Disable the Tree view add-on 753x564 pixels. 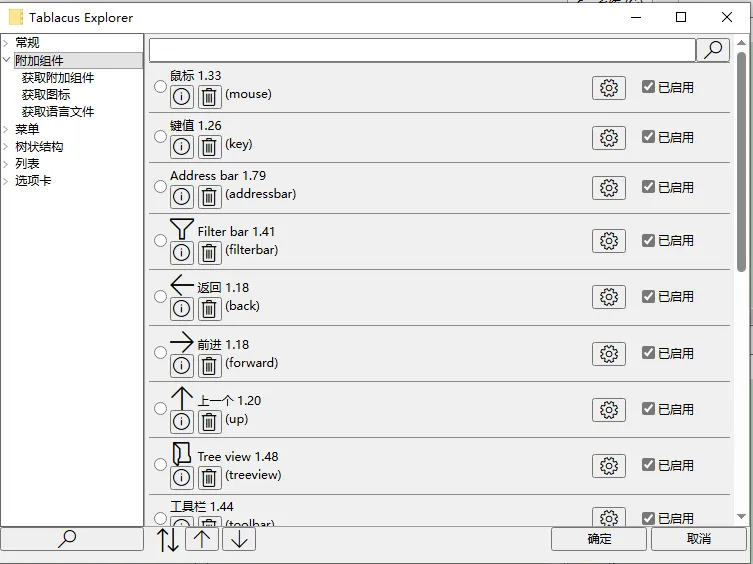coord(648,465)
